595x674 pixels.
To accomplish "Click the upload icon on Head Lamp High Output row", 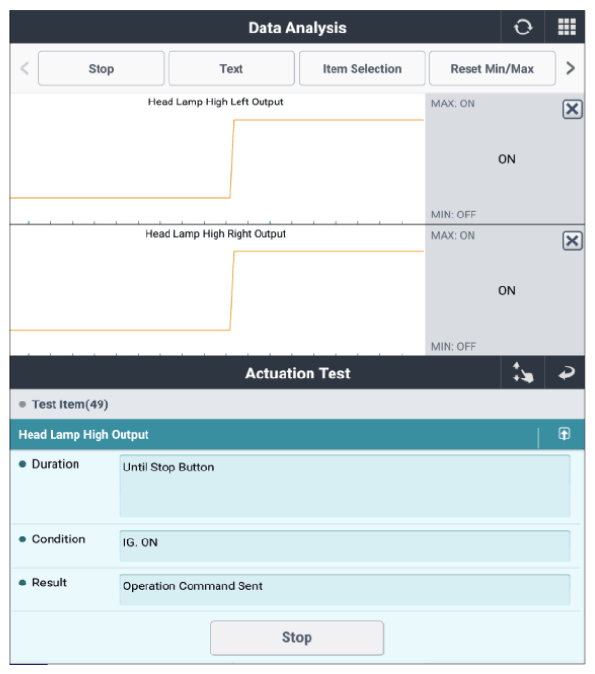I will click(564, 434).
